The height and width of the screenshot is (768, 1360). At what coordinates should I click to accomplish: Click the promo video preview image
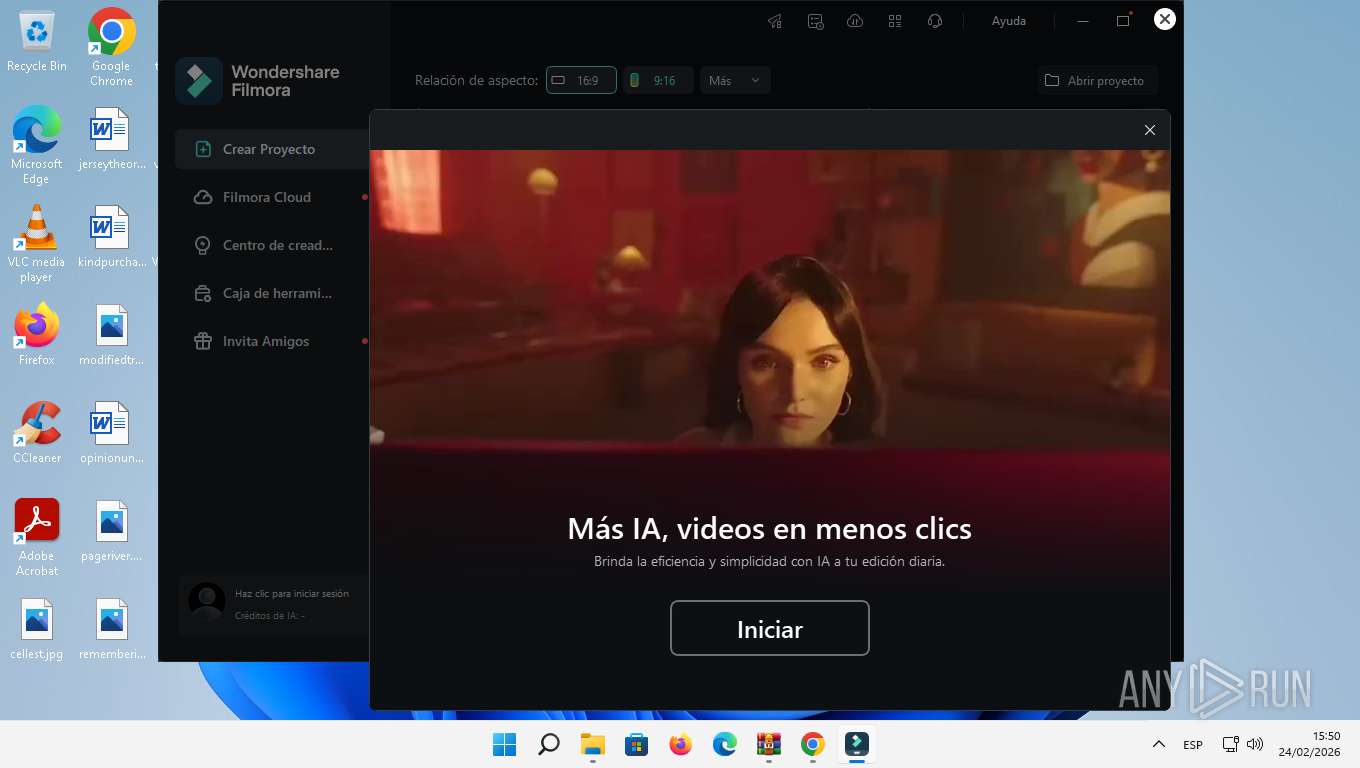click(770, 300)
